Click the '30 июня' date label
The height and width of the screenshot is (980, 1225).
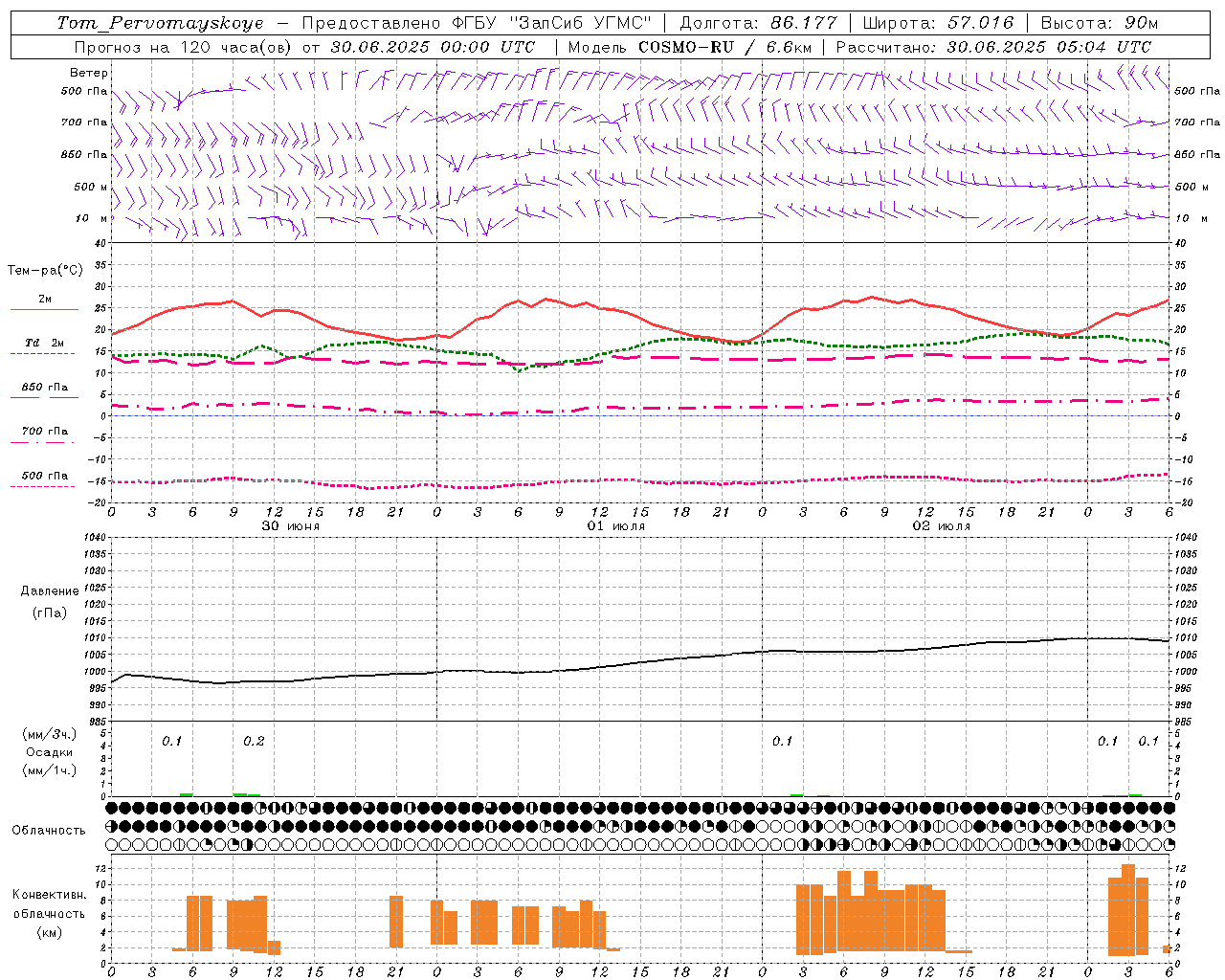click(x=291, y=526)
